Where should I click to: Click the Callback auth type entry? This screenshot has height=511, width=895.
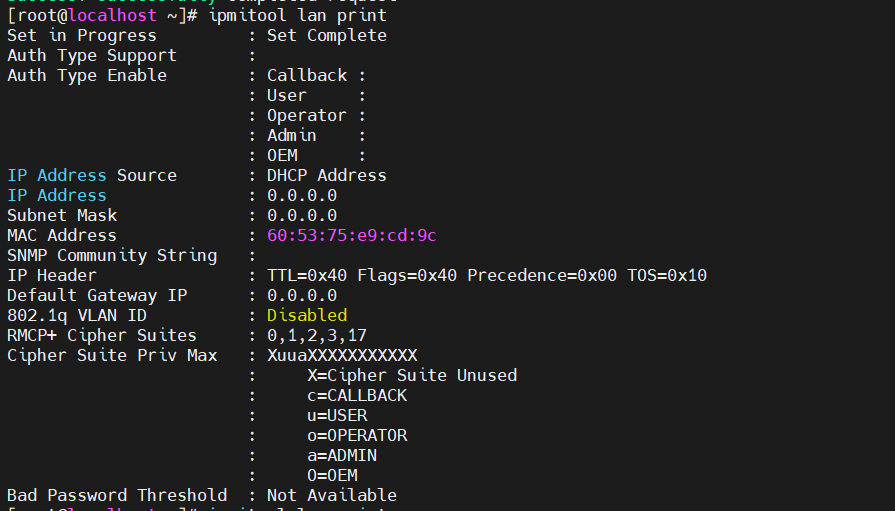[x=307, y=76]
